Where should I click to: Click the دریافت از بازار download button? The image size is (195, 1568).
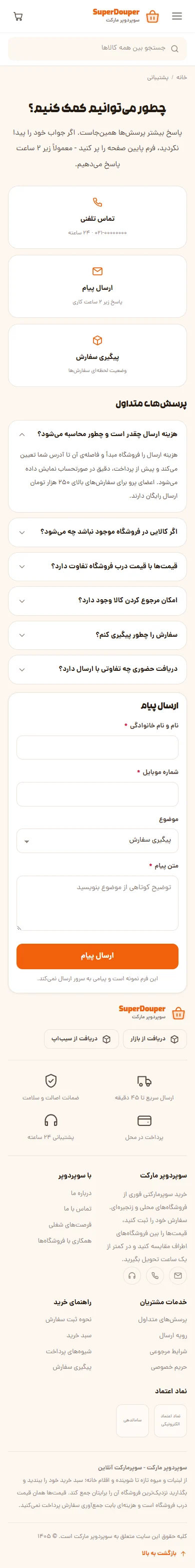pos(154,1039)
